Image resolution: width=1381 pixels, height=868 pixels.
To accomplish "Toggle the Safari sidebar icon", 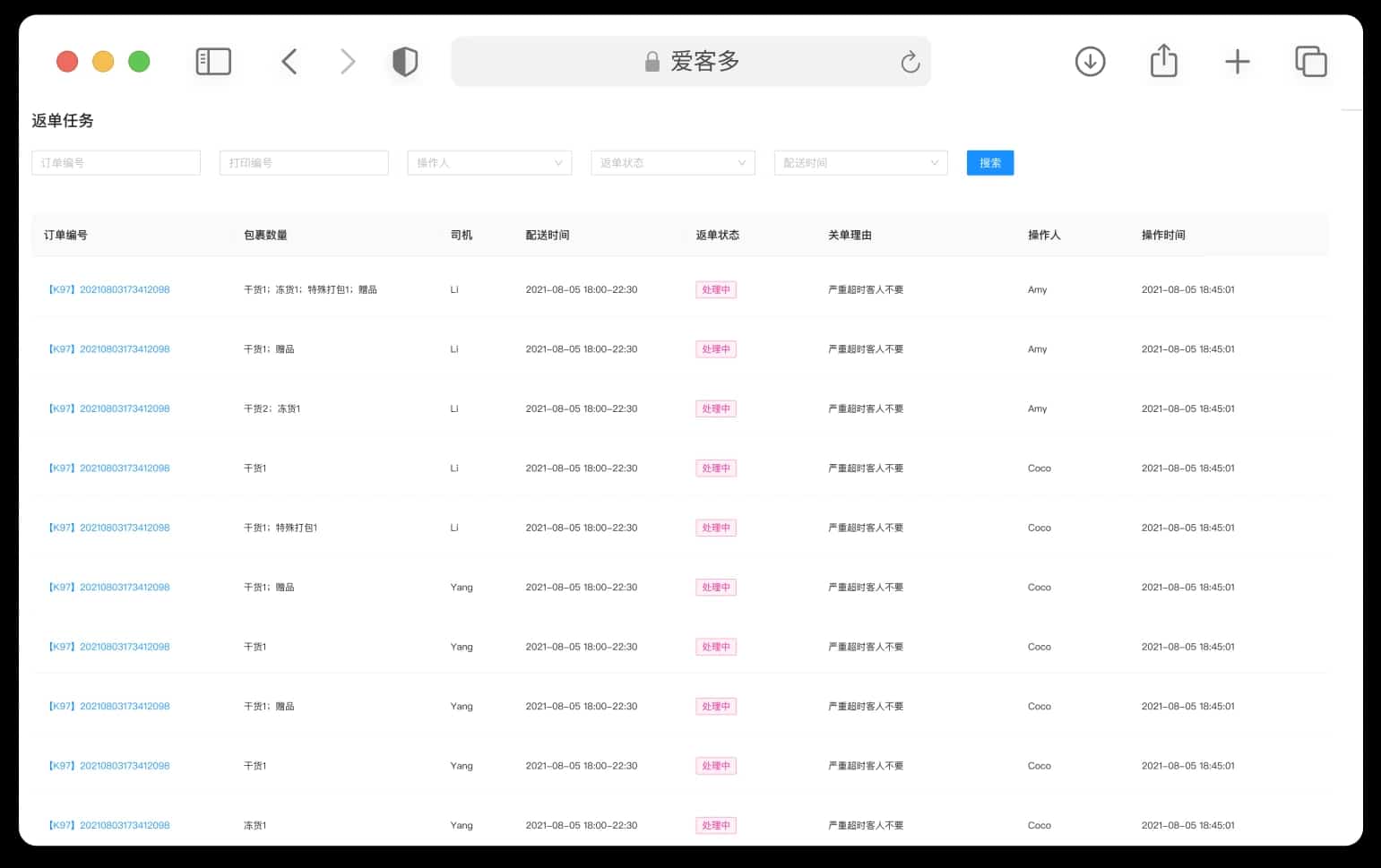I will (x=213, y=62).
